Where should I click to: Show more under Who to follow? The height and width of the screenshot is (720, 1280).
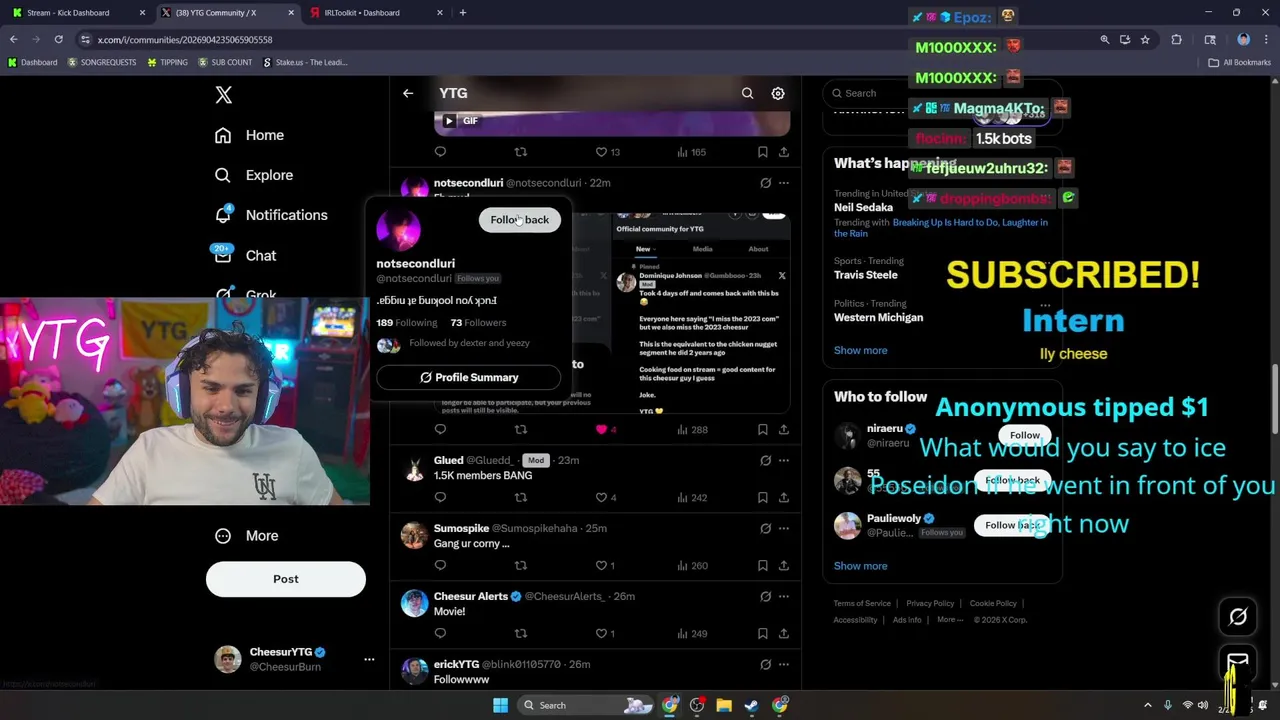(x=860, y=566)
